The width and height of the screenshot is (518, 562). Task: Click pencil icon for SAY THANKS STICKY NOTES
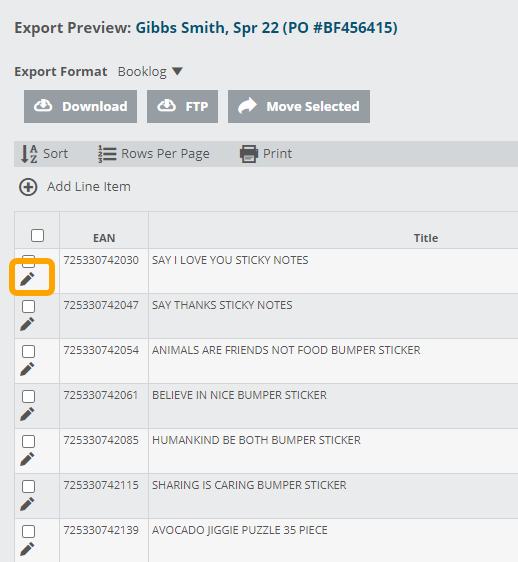(27, 324)
